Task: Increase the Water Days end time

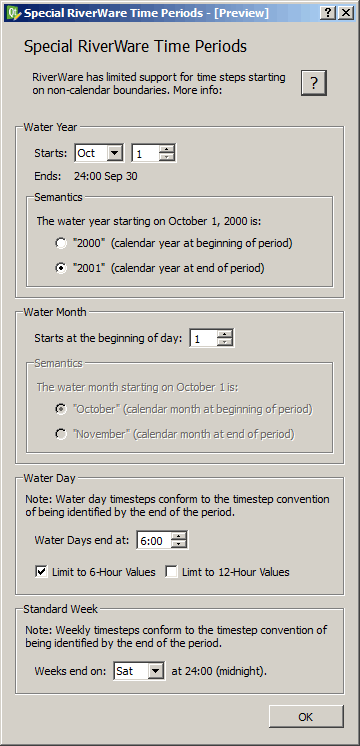Action: [x=179, y=536]
